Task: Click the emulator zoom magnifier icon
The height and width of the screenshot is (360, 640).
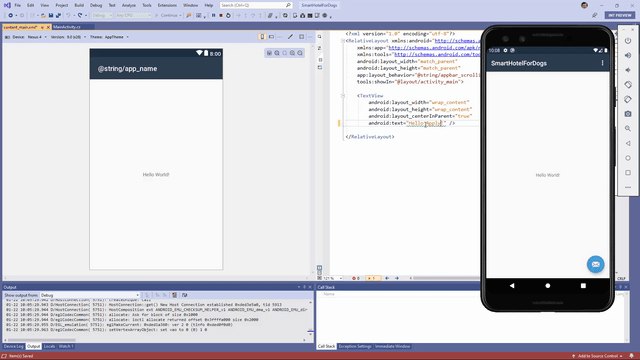Action: click(x=628, y=129)
